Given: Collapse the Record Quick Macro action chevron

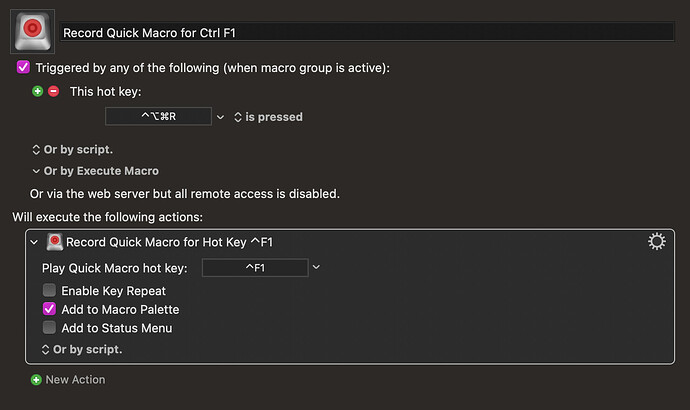Looking at the screenshot, I should (34, 242).
